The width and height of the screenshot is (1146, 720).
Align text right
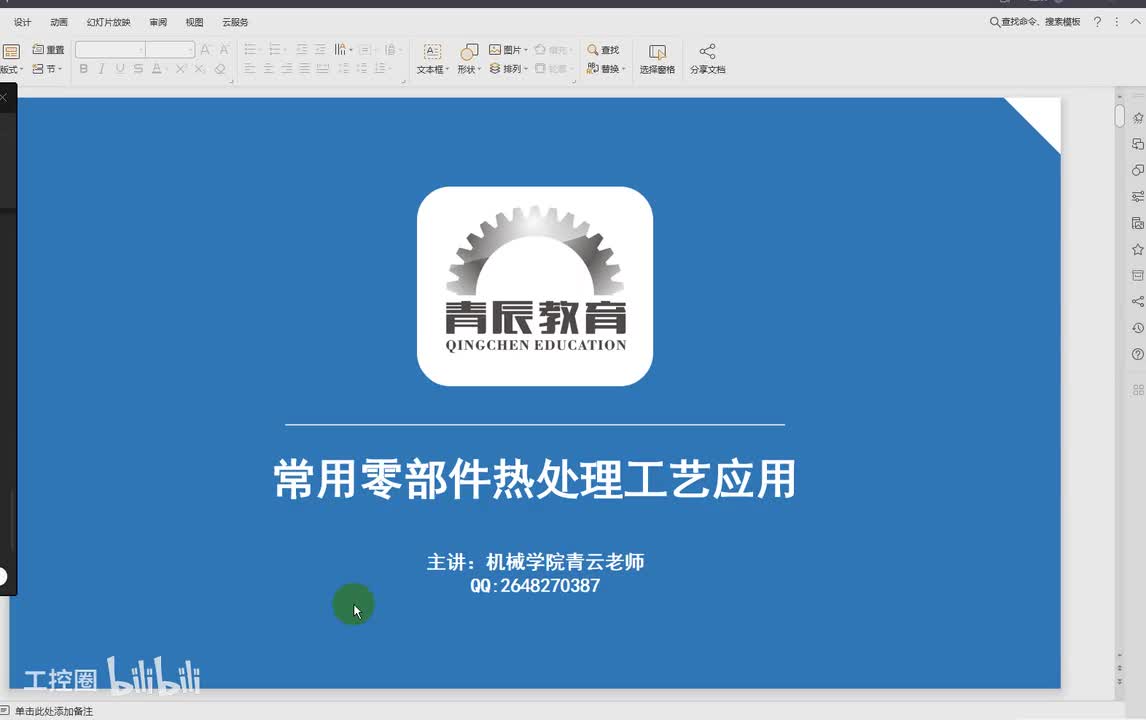[x=286, y=69]
